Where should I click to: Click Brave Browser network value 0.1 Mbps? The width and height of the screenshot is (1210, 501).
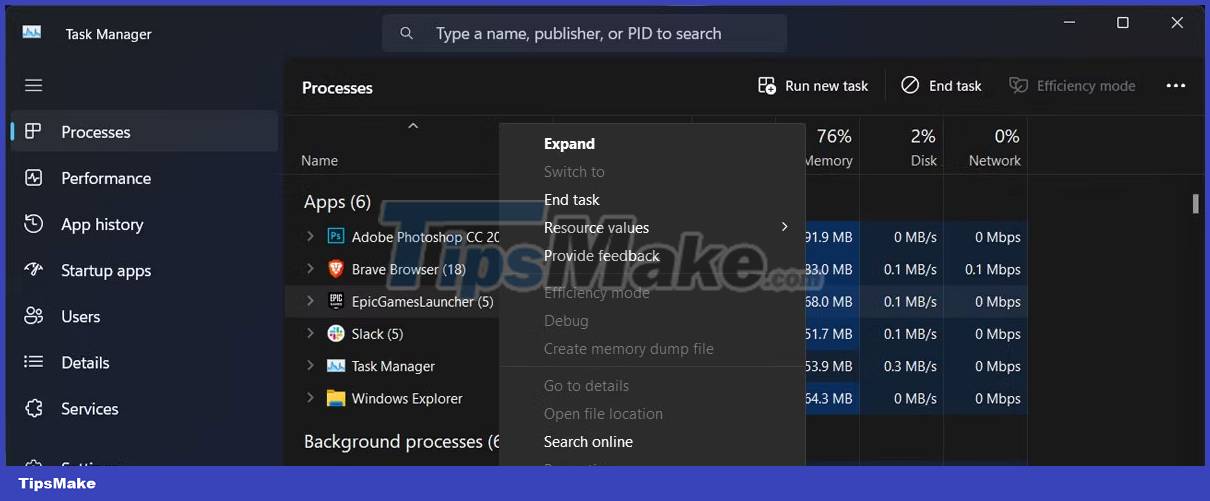(993, 269)
